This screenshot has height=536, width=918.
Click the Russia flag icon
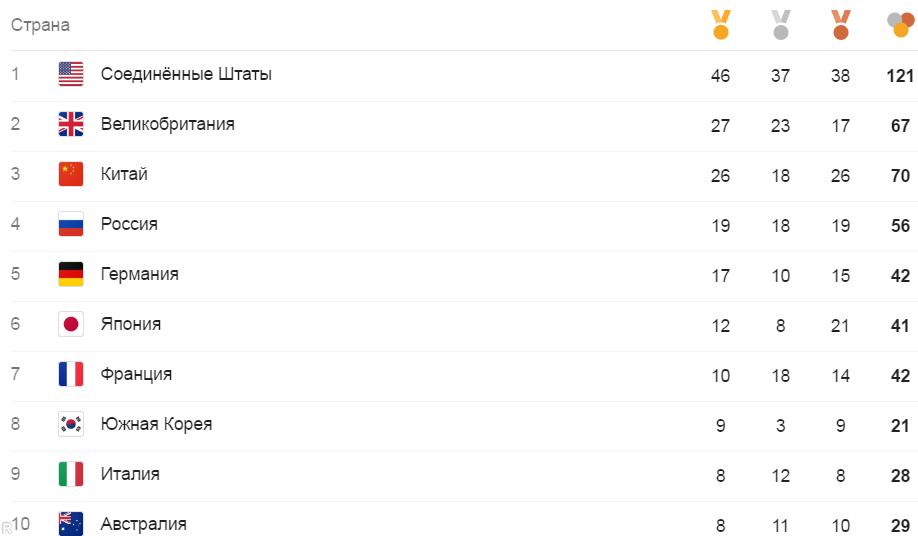tap(71, 224)
